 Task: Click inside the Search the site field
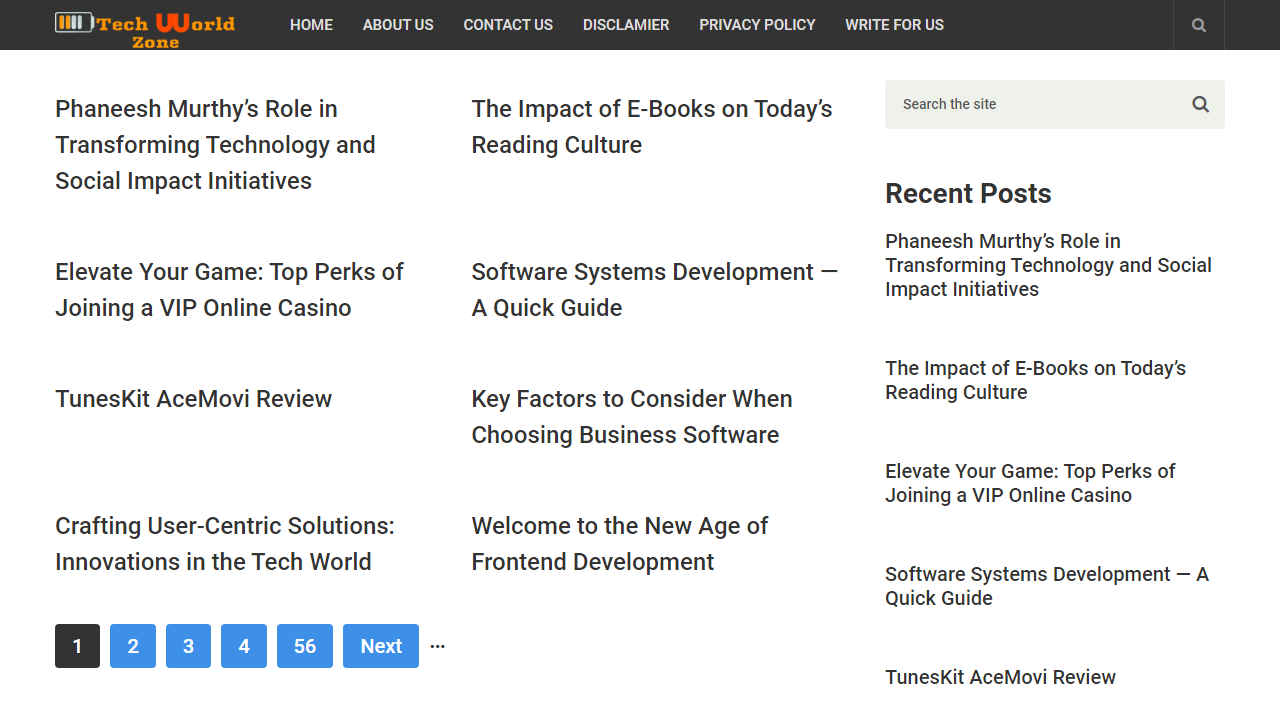click(x=1000, y=104)
